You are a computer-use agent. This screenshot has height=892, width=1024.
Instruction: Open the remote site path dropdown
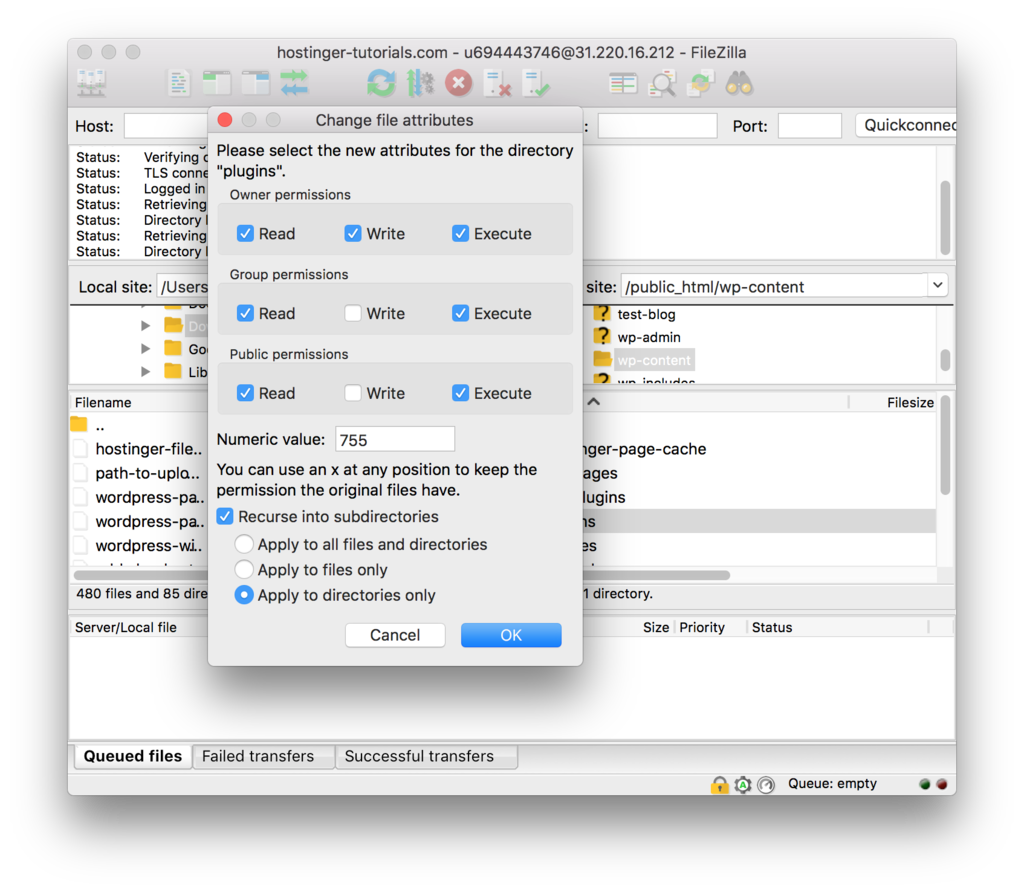coord(937,286)
